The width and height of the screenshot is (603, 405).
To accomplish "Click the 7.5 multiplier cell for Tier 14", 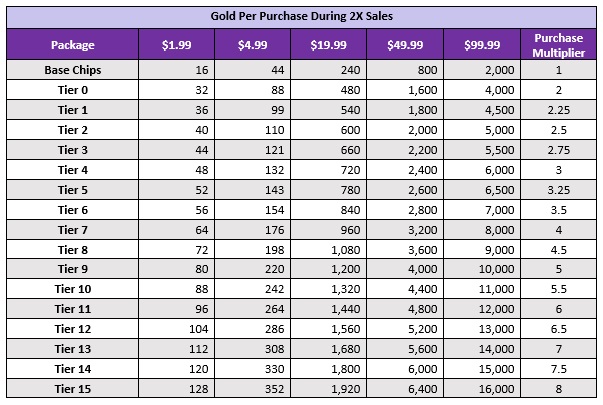I will pyautogui.click(x=558, y=369).
